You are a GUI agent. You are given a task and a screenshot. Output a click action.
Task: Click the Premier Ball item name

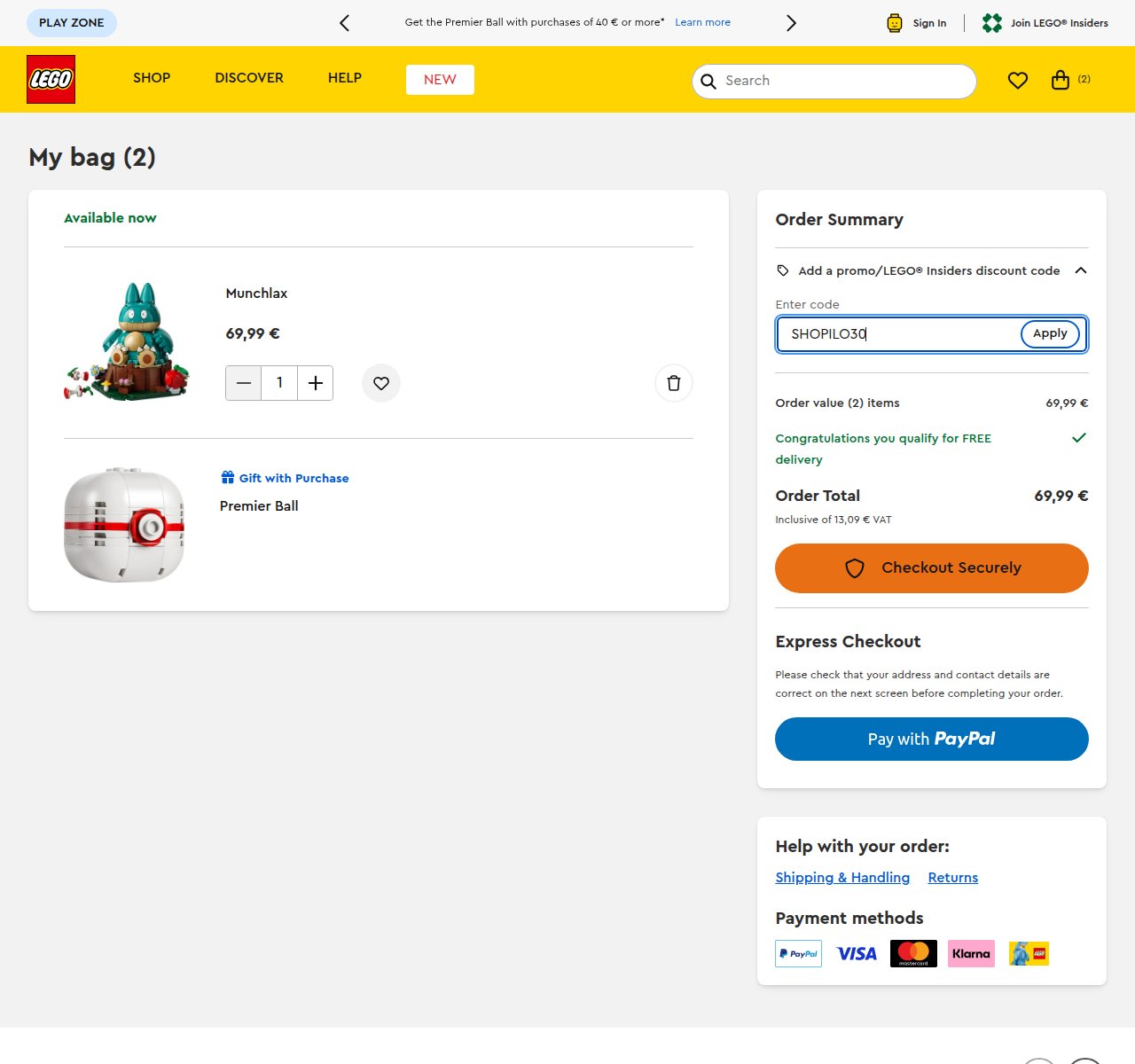pos(259,506)
